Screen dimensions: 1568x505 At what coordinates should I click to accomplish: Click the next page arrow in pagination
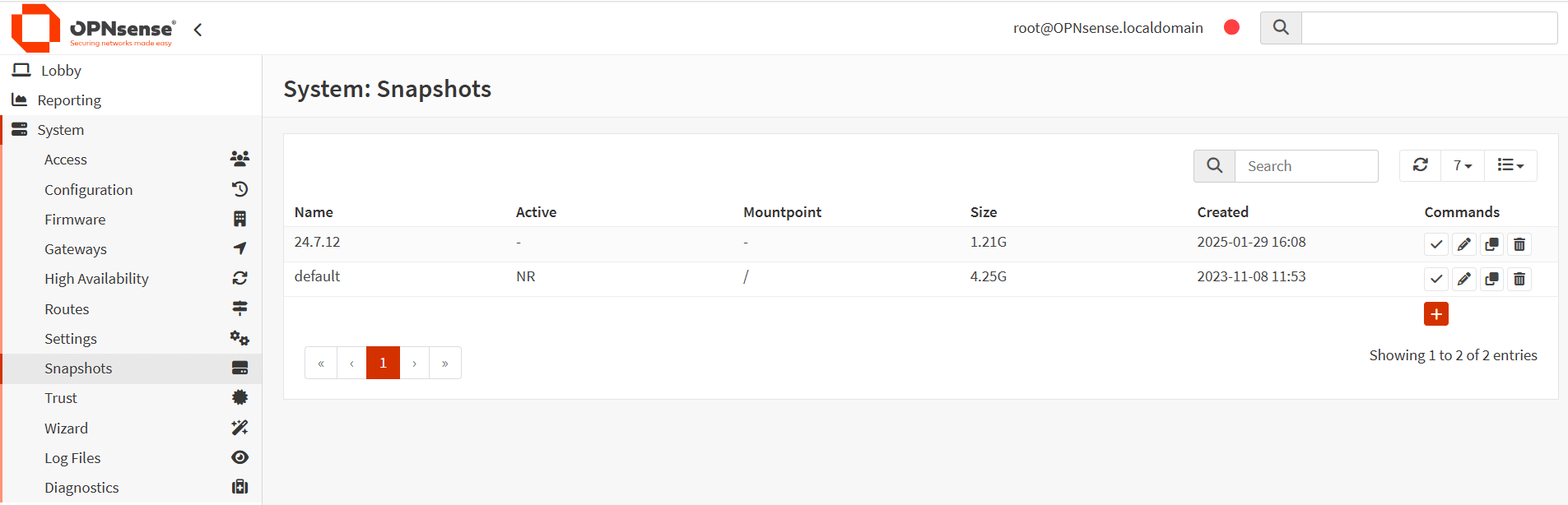pyautogui.click(x=414, y=363)
